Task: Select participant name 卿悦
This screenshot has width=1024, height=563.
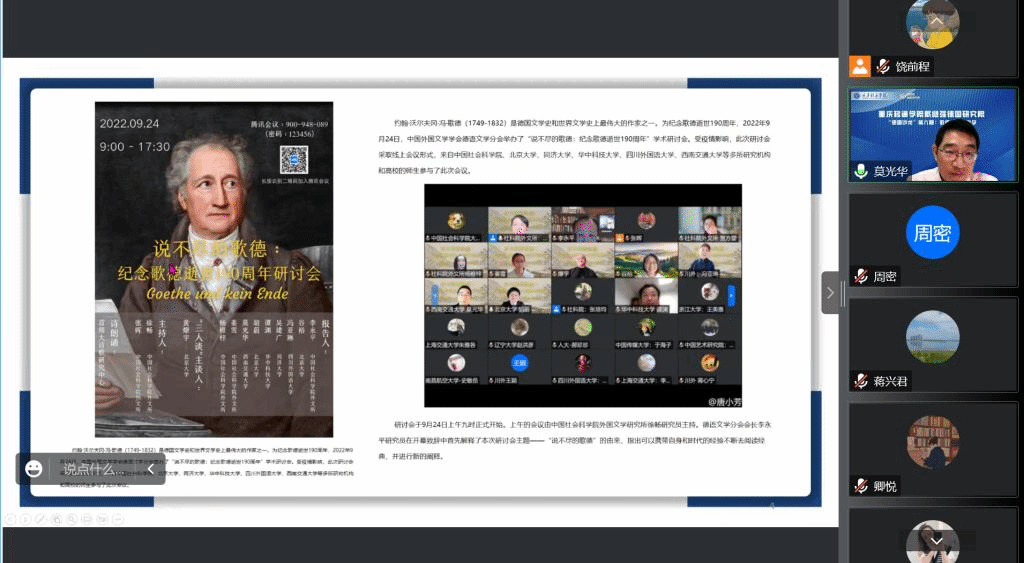Action: click(885, 486)
